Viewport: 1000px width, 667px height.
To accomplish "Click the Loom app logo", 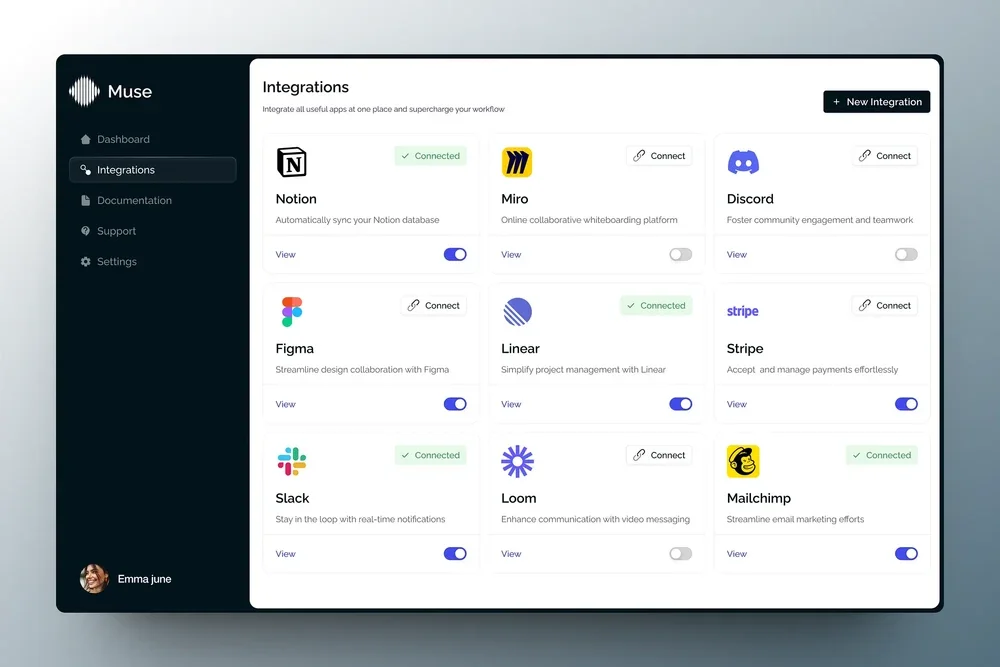I will click(x=517, y=461).
